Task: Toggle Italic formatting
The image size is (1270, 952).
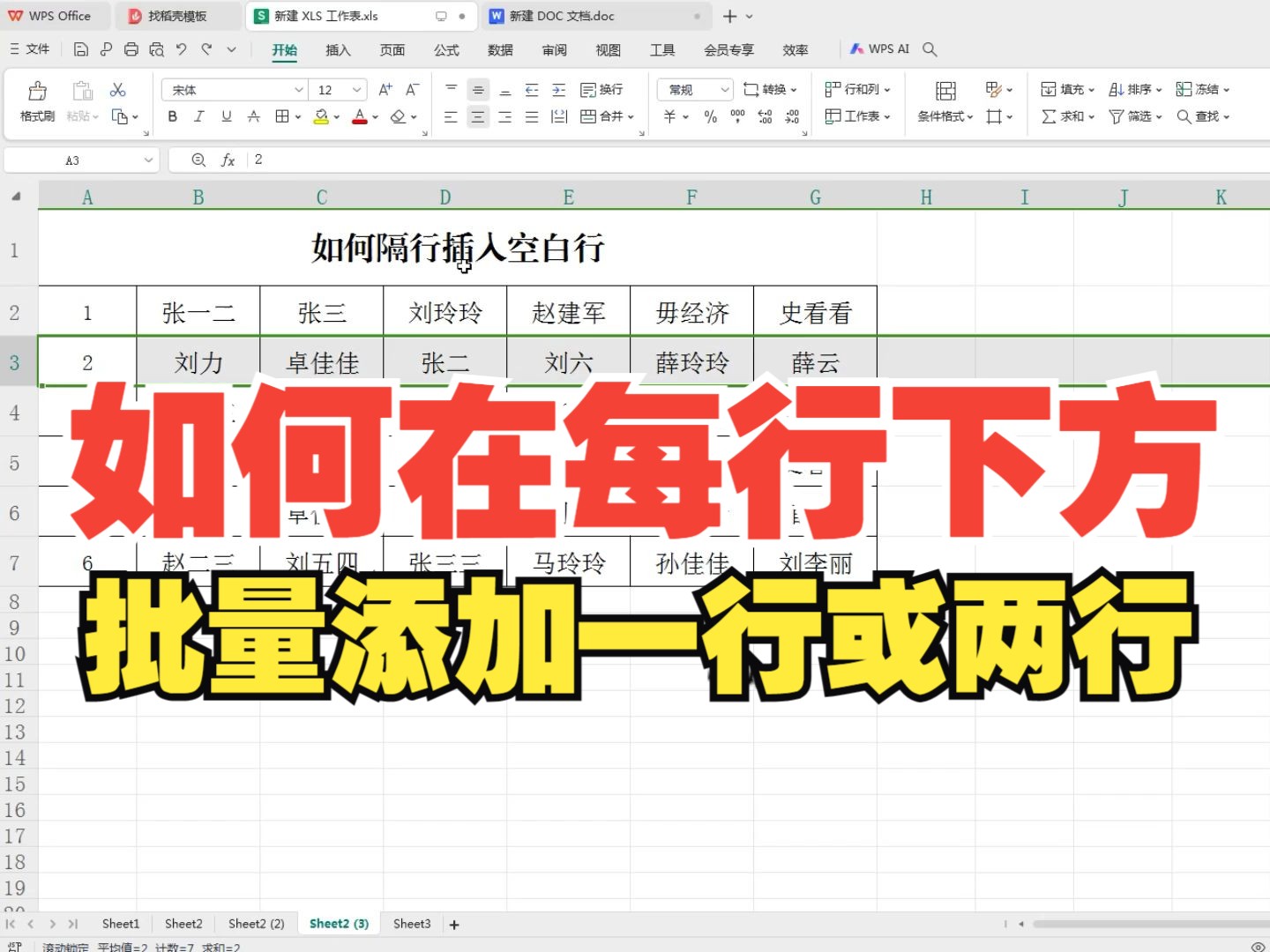Action: (x=199, y=116)
